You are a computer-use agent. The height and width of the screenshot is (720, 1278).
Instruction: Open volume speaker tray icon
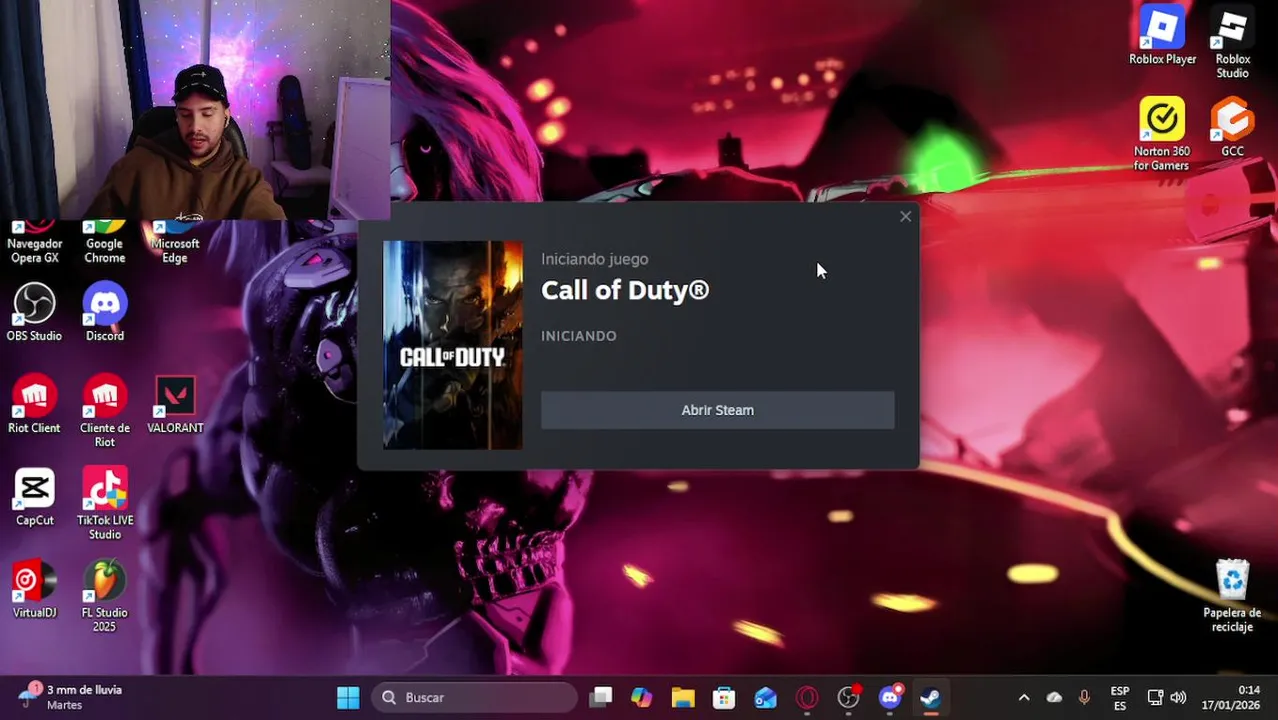pyautogui.click(x=1178, y=697)
